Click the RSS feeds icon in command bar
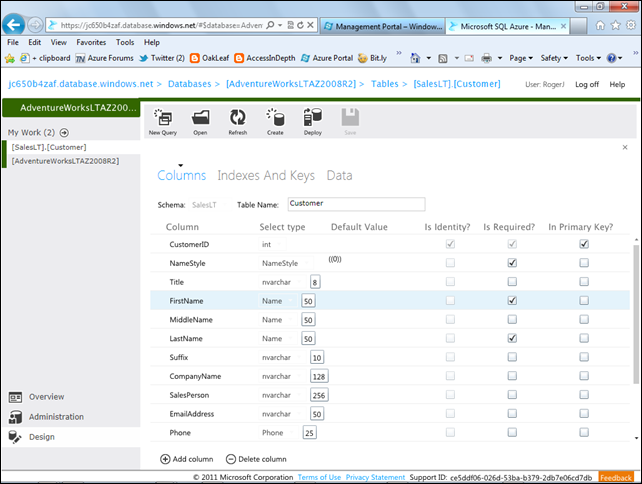This screenshot has width=642, height=484. (x=443, y=58)
